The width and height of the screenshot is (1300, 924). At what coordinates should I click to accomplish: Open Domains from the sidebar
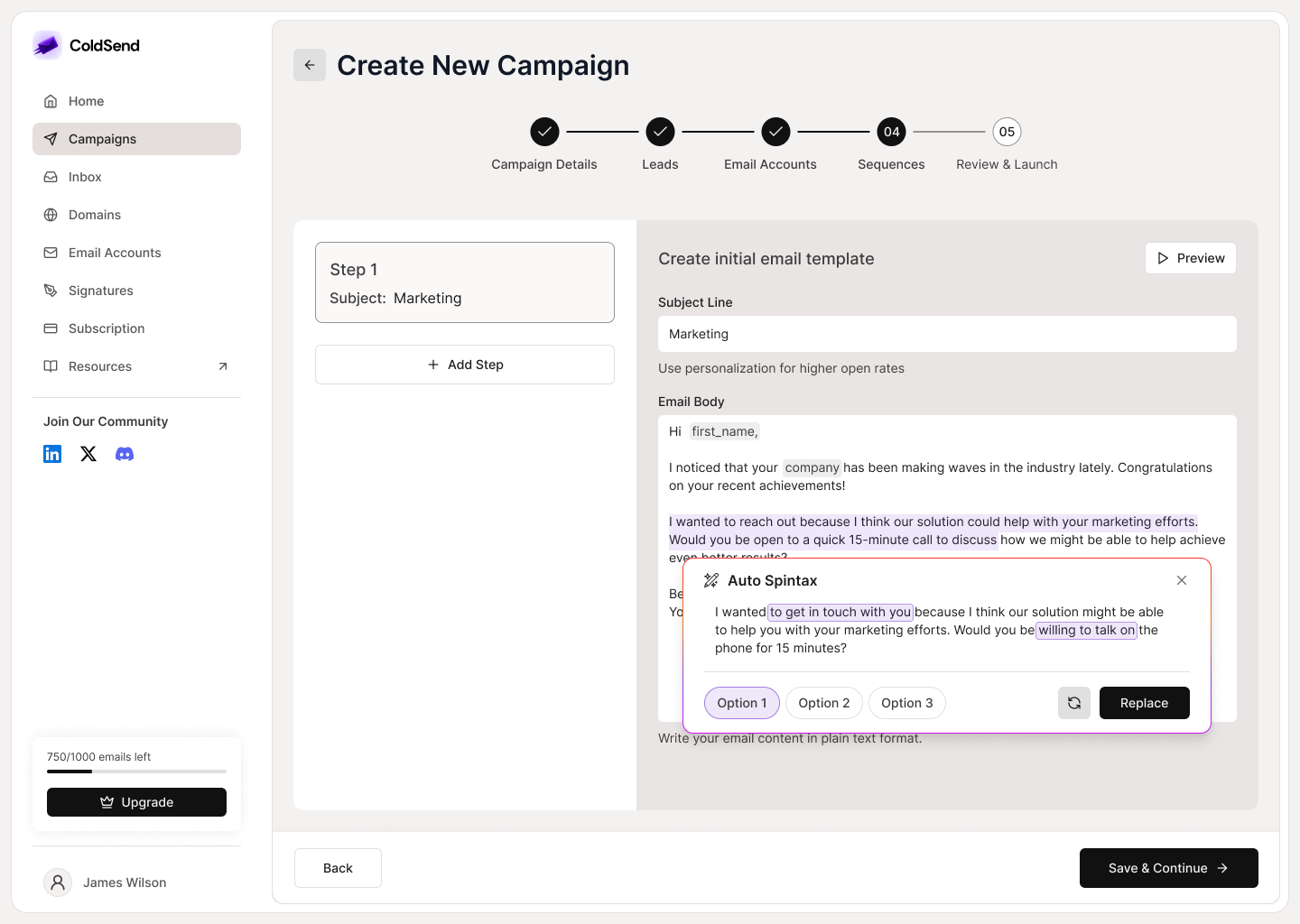[95, 215]
